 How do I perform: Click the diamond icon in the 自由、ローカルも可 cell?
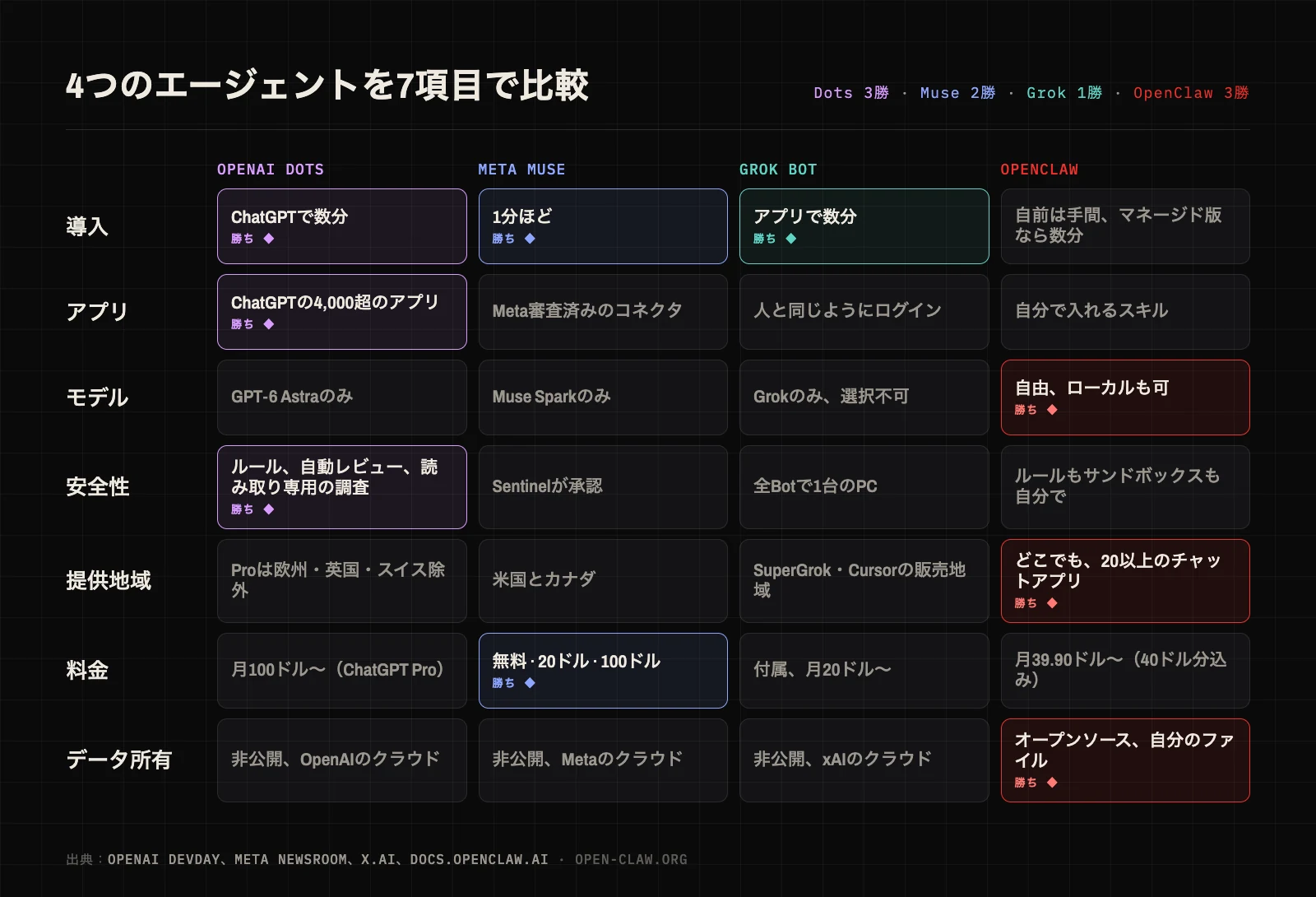1052,410
